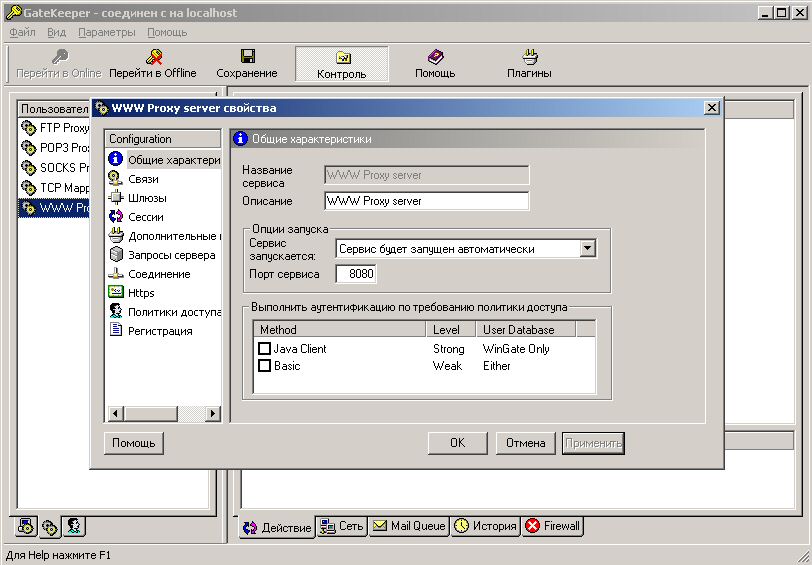The height and width of the screenshot is (565, 812).
Task: Open the Контроль toolbar button
Action: [x=342, y=64]
